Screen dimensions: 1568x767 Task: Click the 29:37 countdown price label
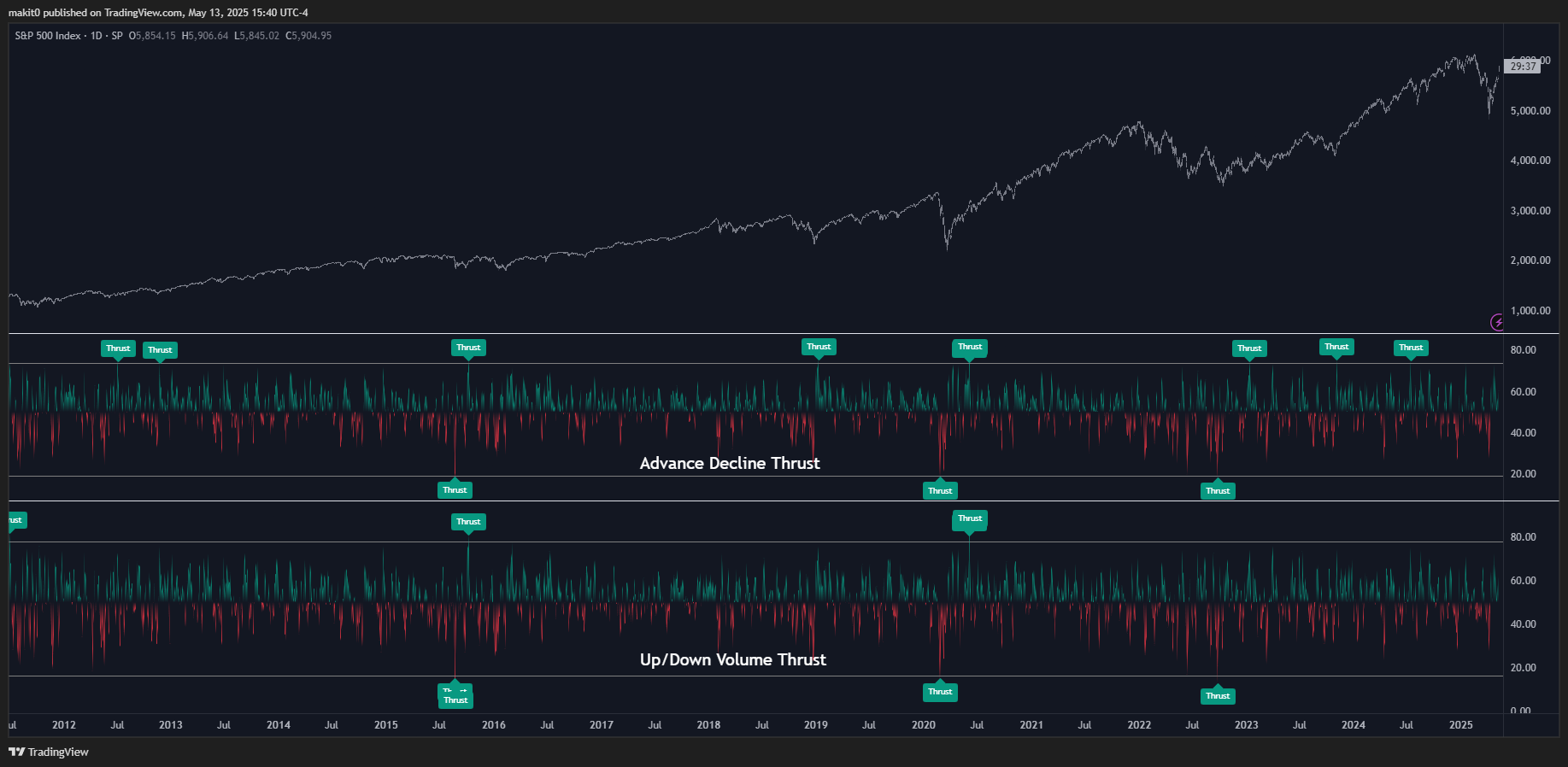1523,66
